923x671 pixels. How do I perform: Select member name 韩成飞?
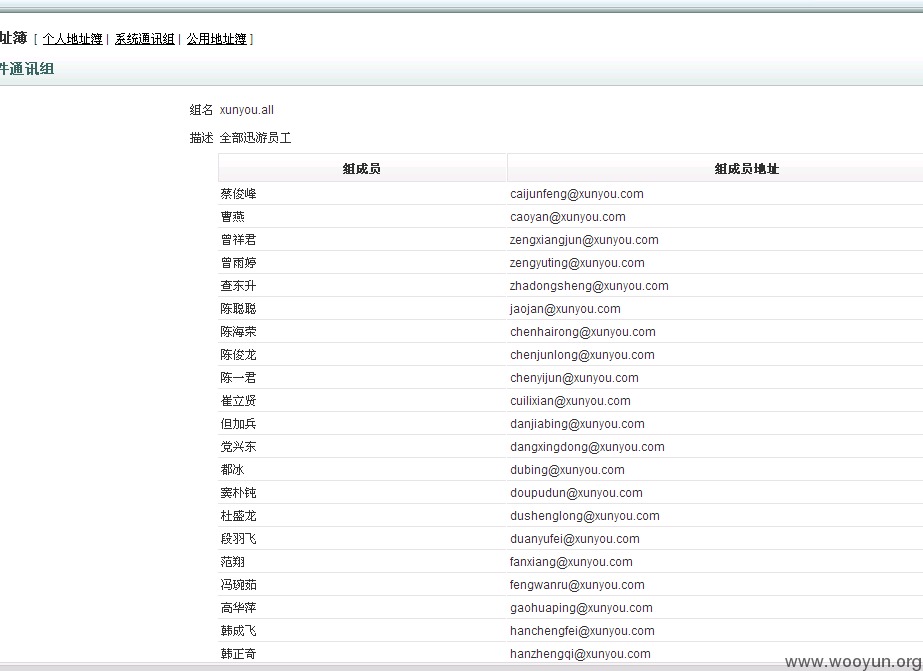tap(238, 631)
